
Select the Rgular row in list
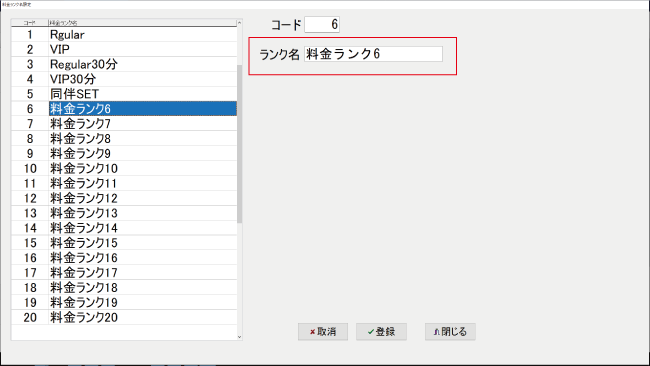(124, 34)
